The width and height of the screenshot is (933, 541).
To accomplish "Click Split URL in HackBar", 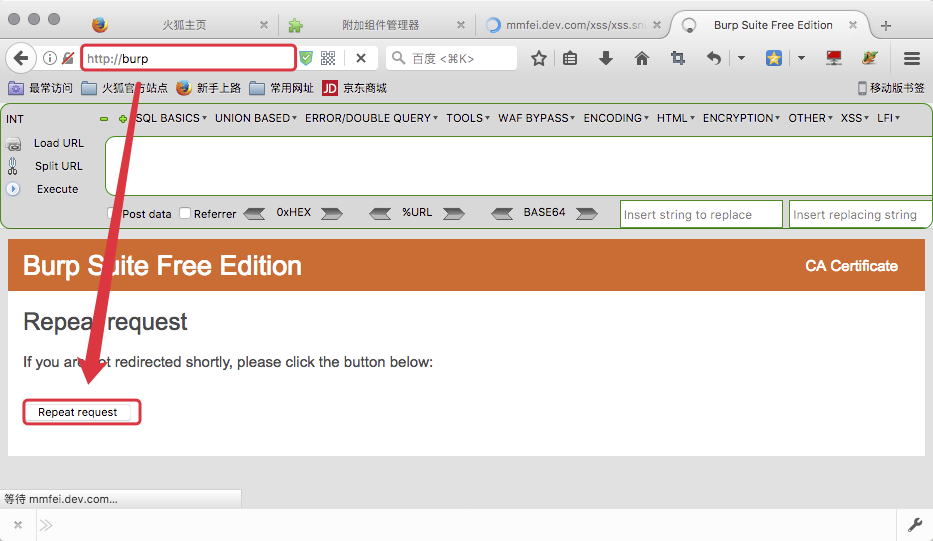I will pyautogui.click(x=58, y=166).
